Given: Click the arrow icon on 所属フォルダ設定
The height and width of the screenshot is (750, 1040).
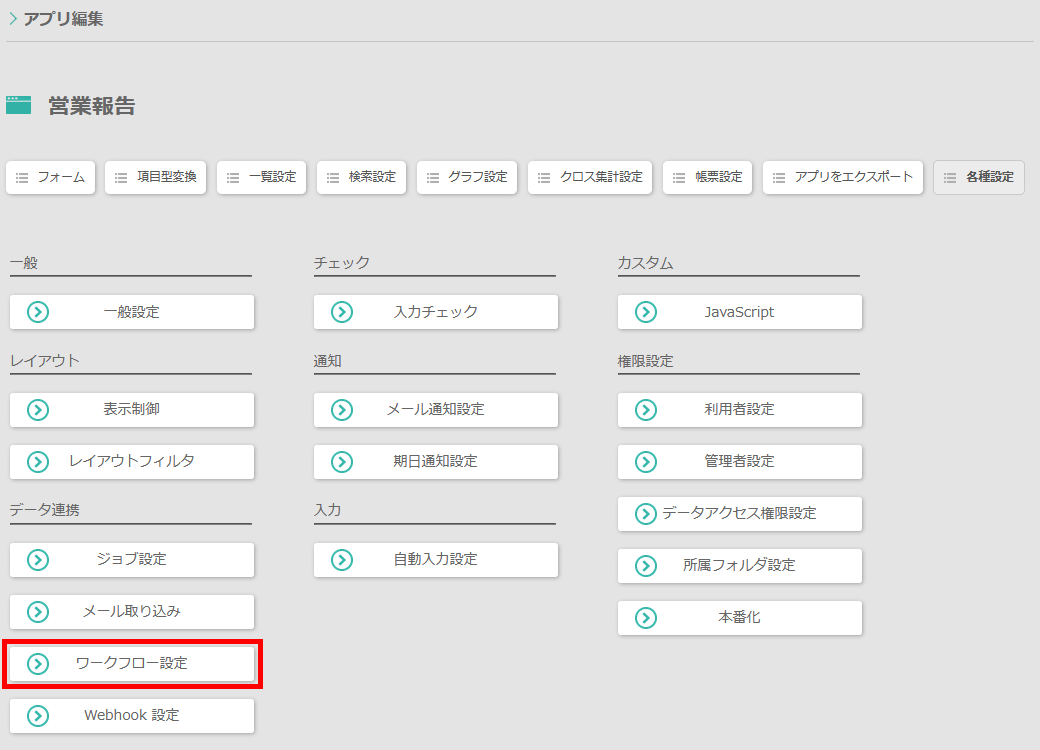Looking at the screenshot, I should pos(646,565).
